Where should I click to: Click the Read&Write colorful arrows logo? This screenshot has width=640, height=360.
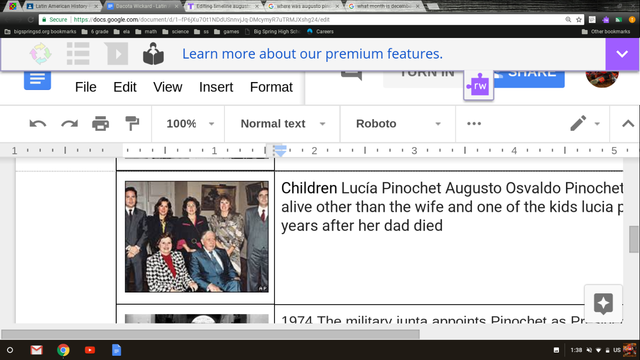pyautogui.click(x=40, y=54)
